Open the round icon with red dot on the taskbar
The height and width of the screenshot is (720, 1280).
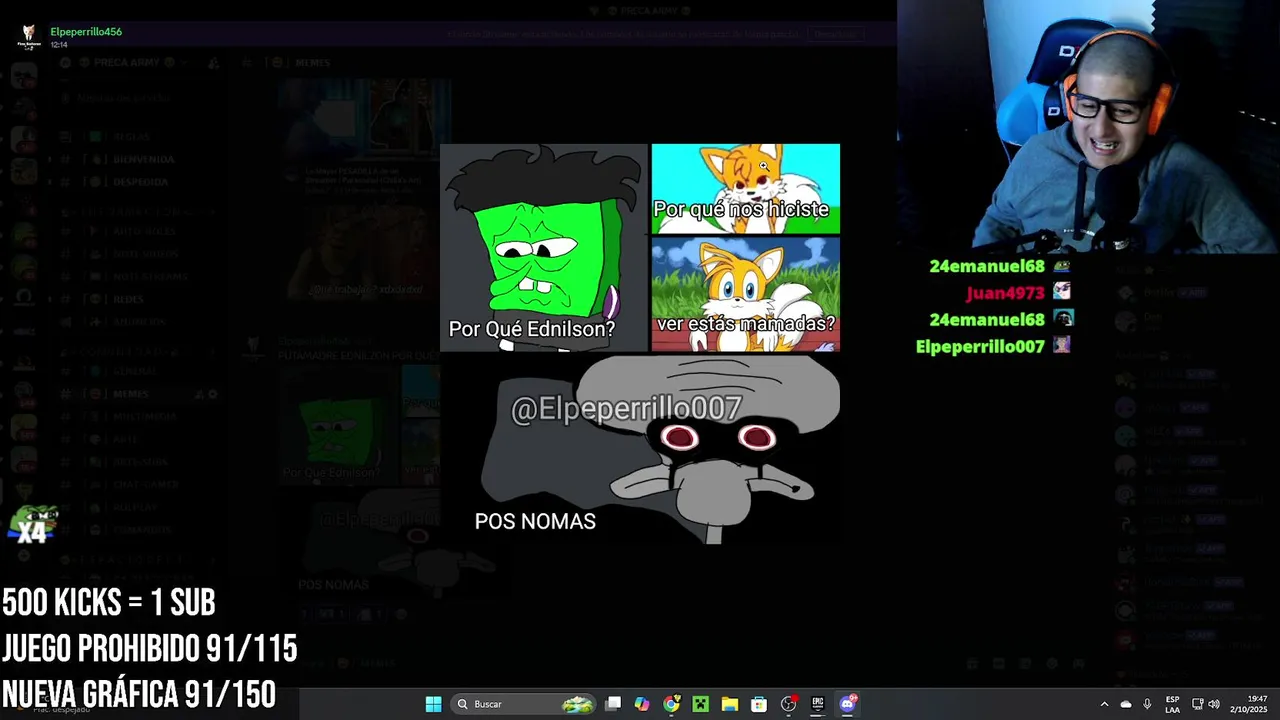click(789, 704)
